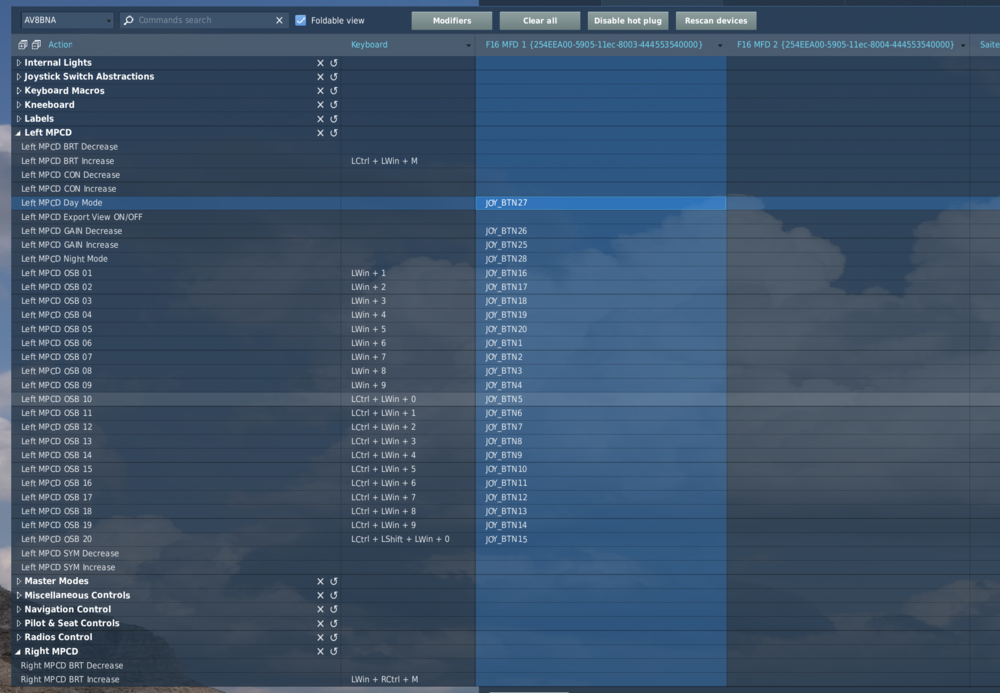Expand the Keyboard Macros category

[18, 91]
